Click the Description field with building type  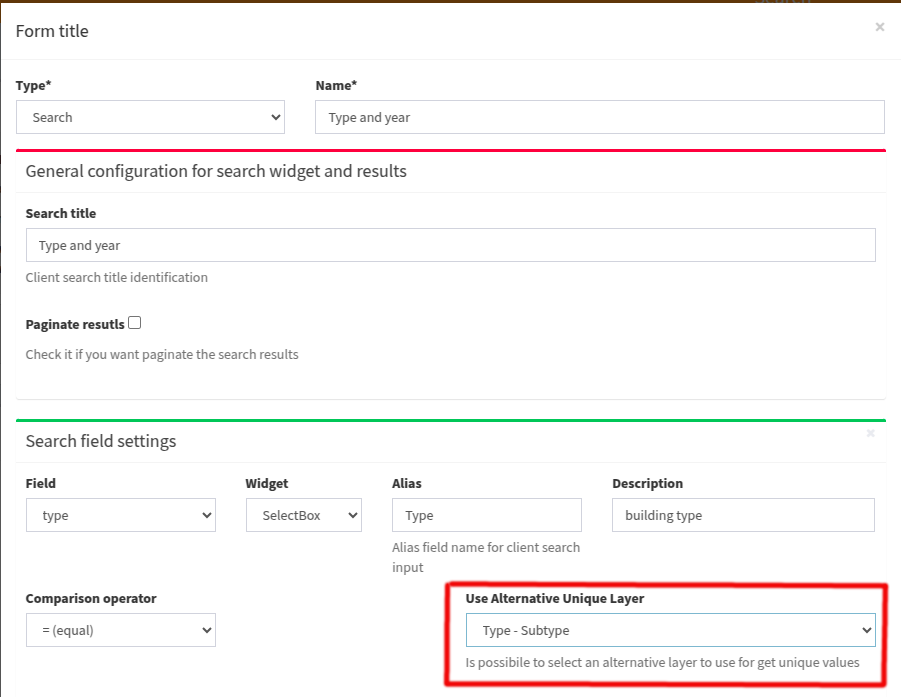pos(744,515)
